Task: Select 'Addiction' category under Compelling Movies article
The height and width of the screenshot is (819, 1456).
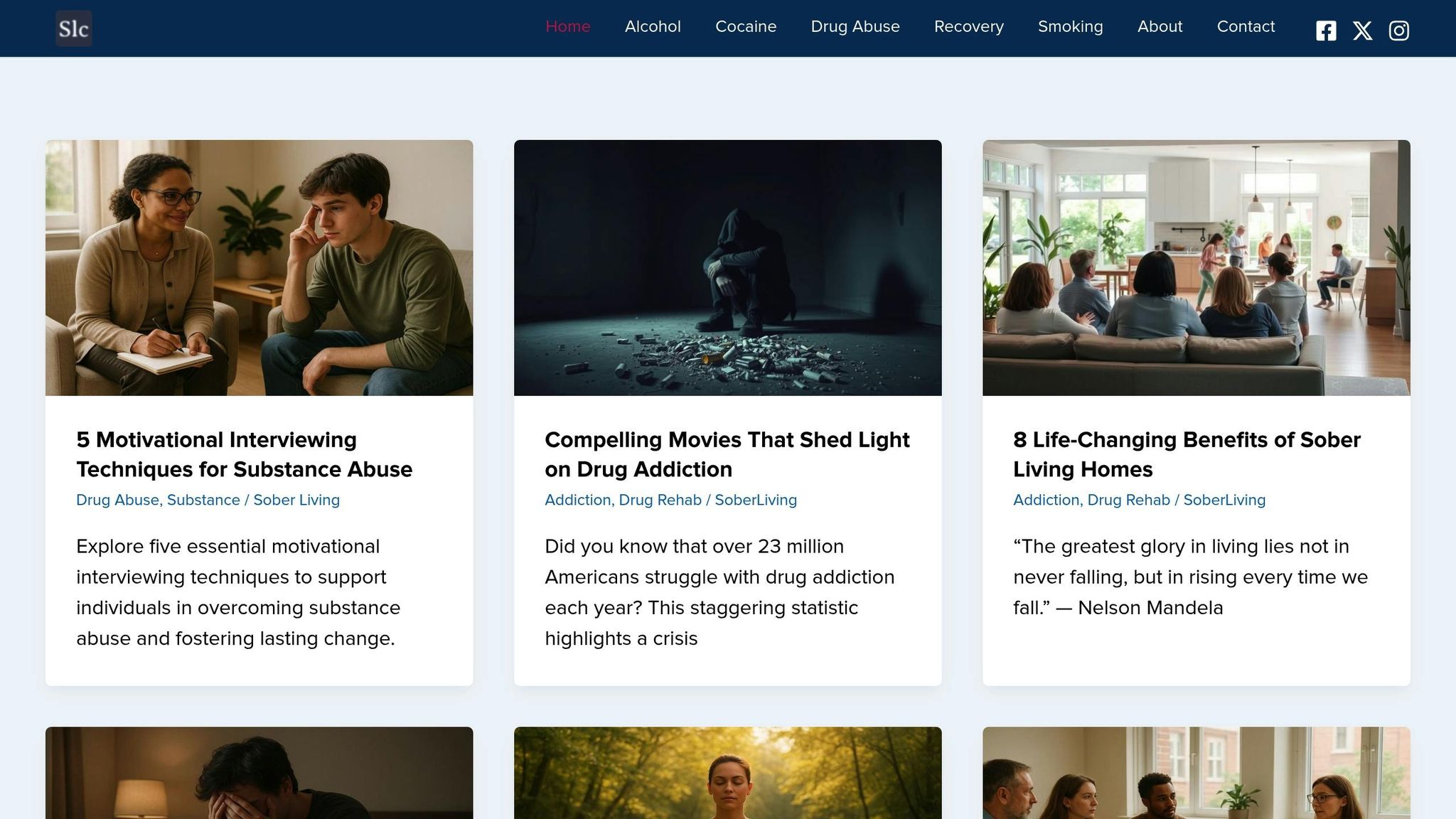Action: click(x=577, y=500)
